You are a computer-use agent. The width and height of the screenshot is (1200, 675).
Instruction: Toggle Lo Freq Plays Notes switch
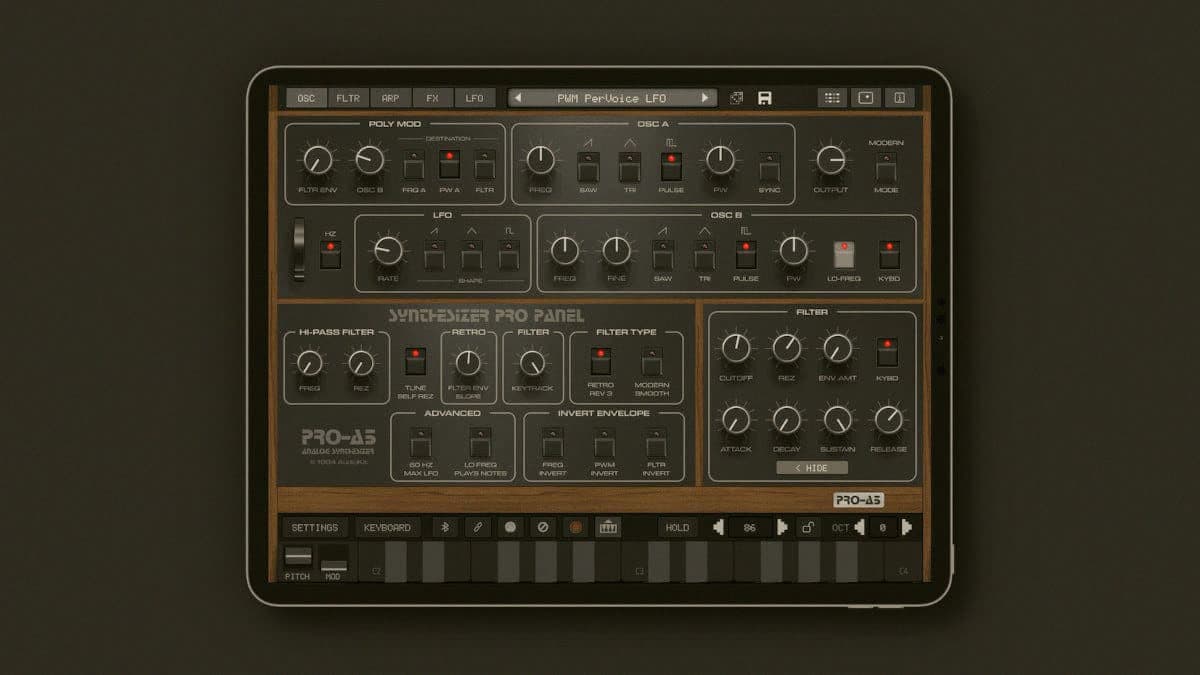pyautogui.click(x=481, y=444)
